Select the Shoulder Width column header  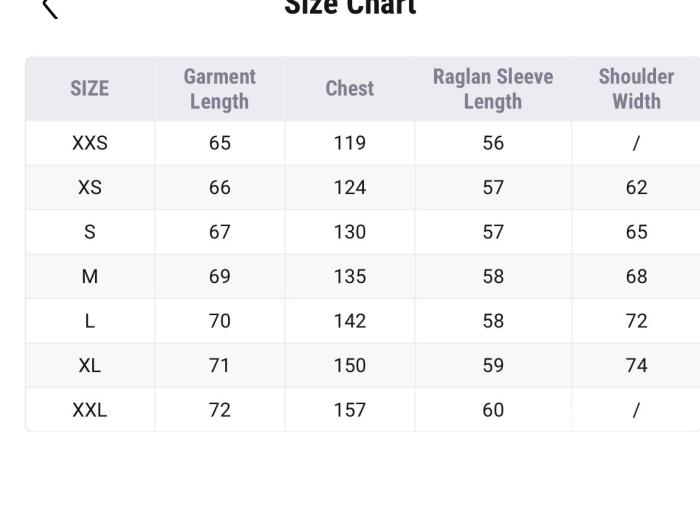click(636, 89)
